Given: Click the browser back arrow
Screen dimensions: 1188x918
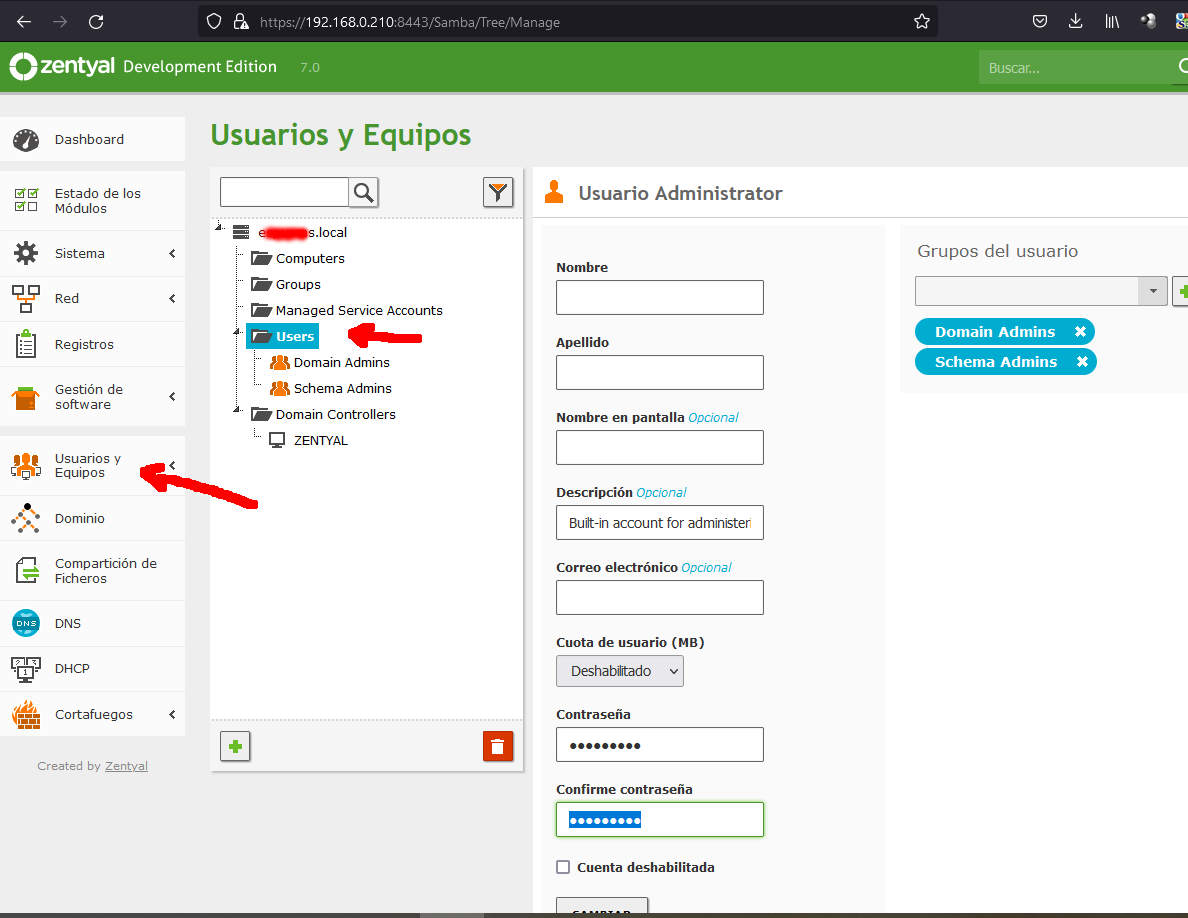Looking at the screenshot, I should [24, 22].
